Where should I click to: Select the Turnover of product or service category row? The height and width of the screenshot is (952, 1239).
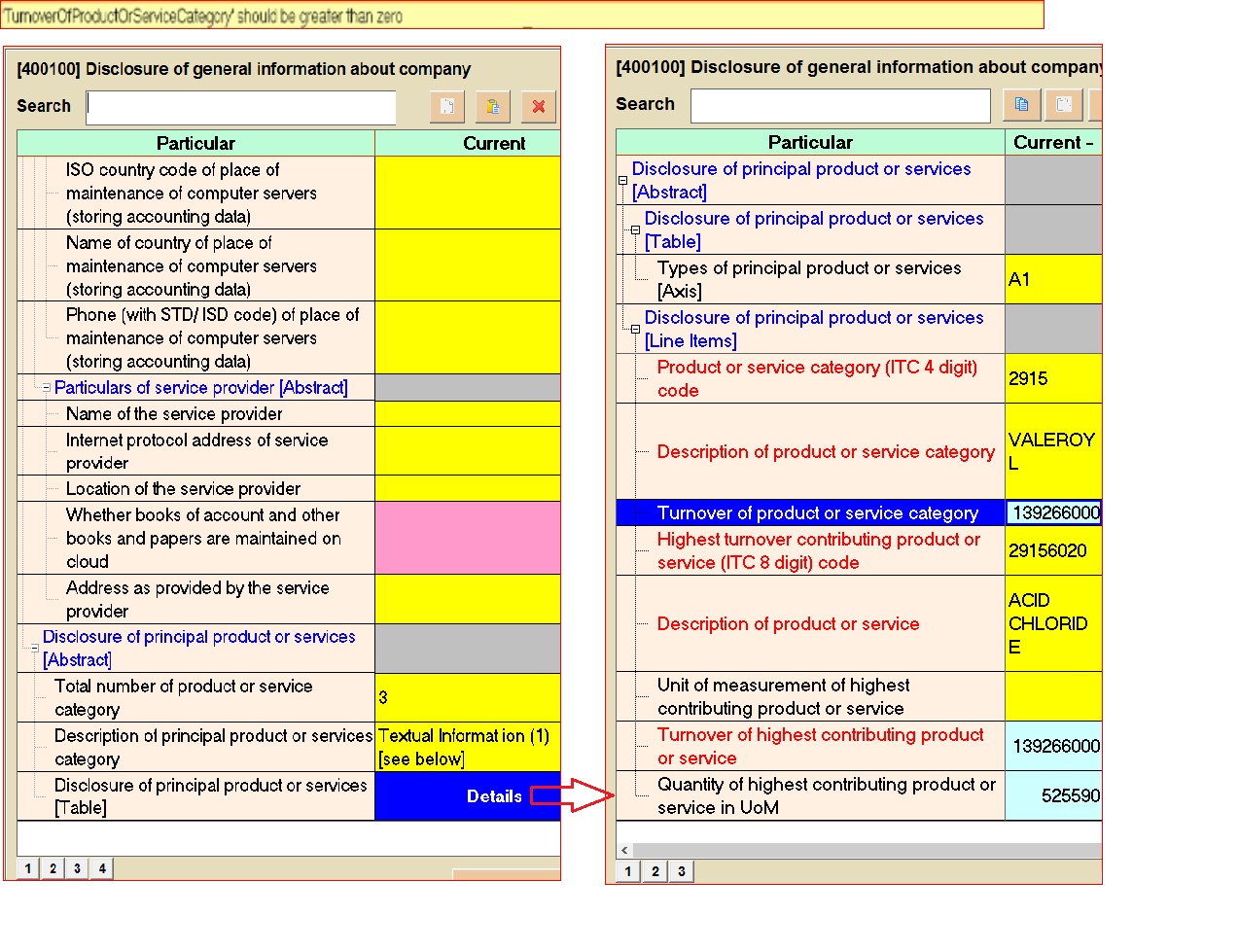coord(817,512)
